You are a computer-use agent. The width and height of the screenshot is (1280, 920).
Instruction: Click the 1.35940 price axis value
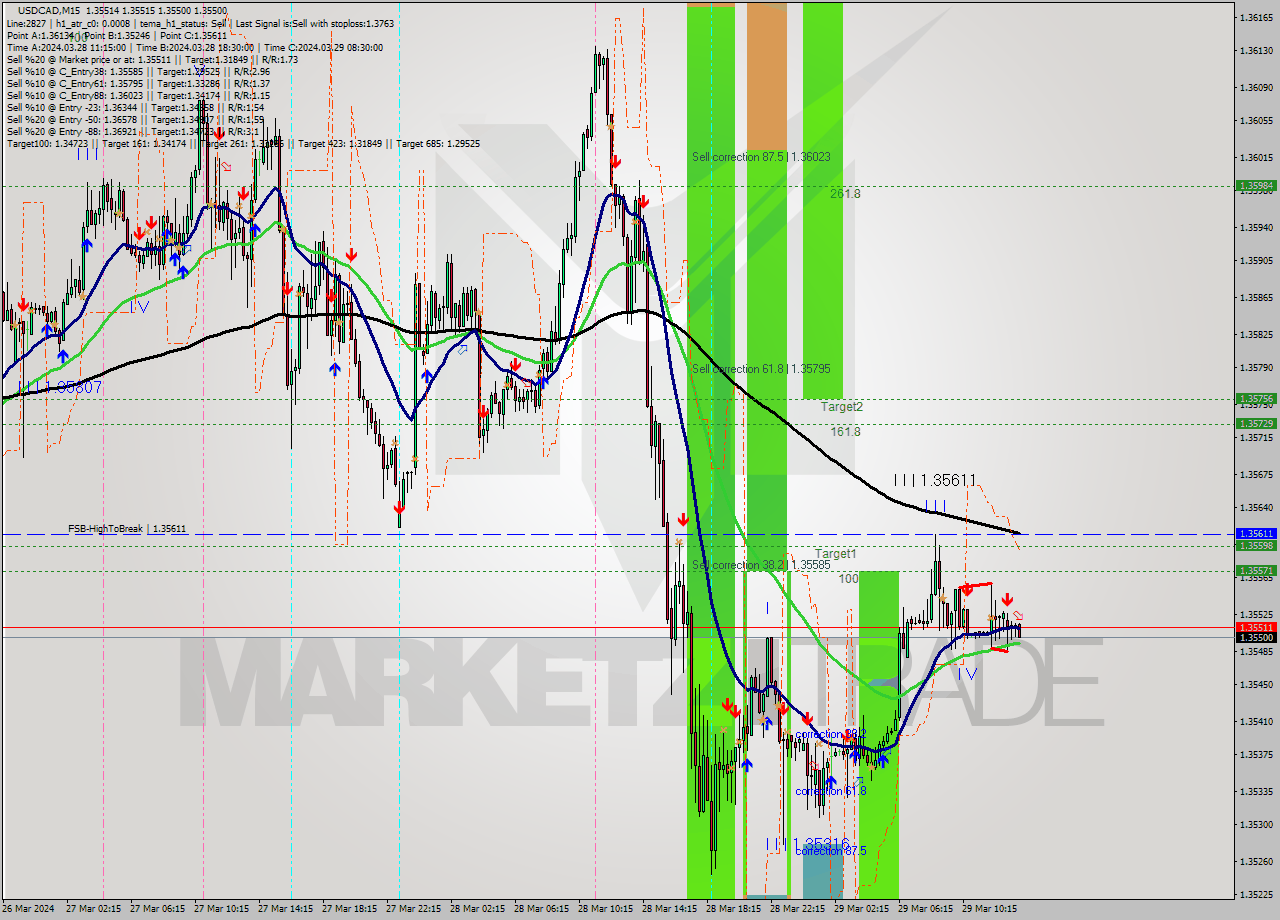click(1256, 228)
